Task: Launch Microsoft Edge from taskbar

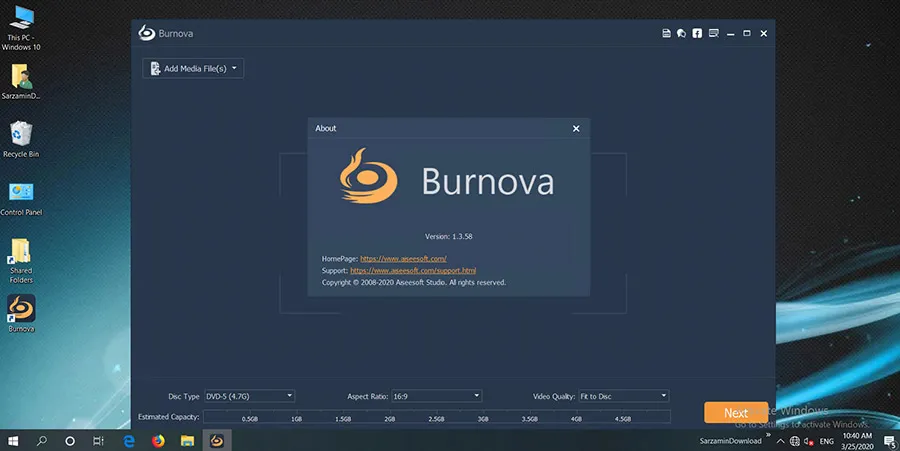Action: coord(129,441)
